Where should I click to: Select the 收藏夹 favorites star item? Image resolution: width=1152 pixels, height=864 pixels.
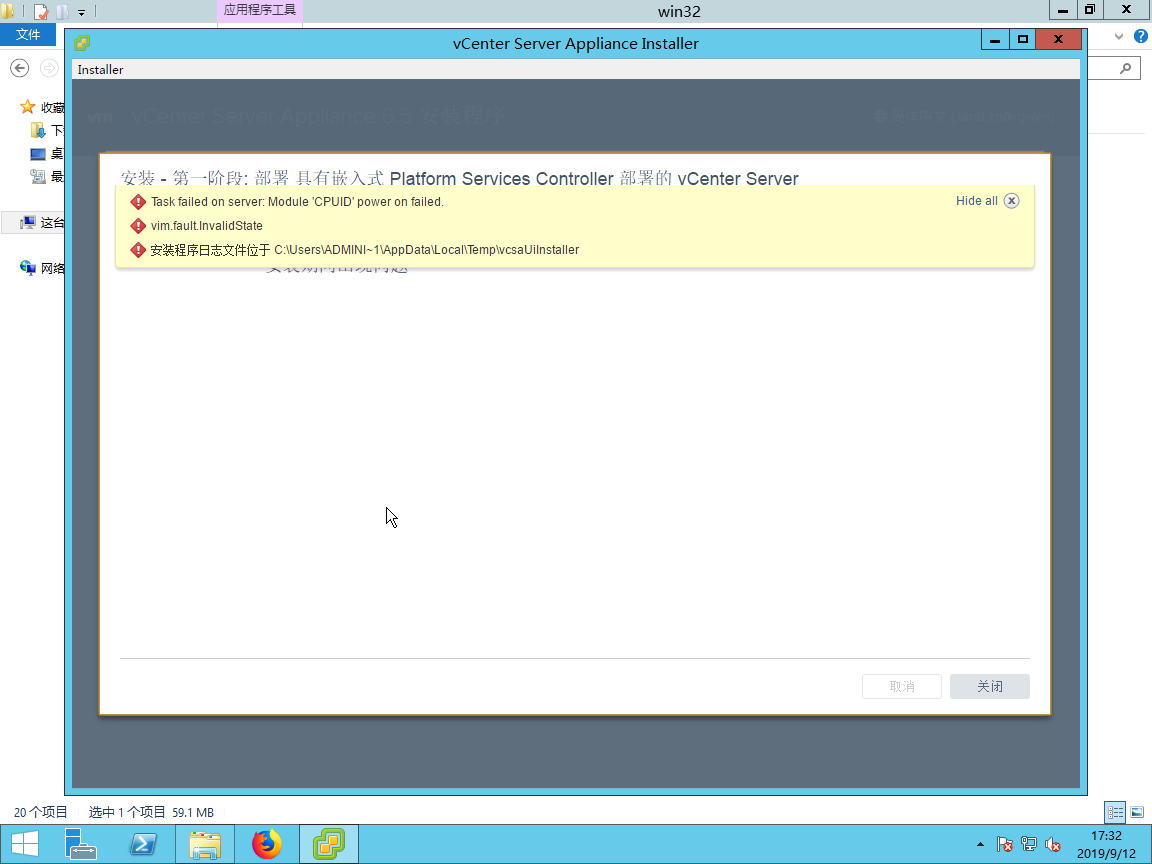[42, 107]
